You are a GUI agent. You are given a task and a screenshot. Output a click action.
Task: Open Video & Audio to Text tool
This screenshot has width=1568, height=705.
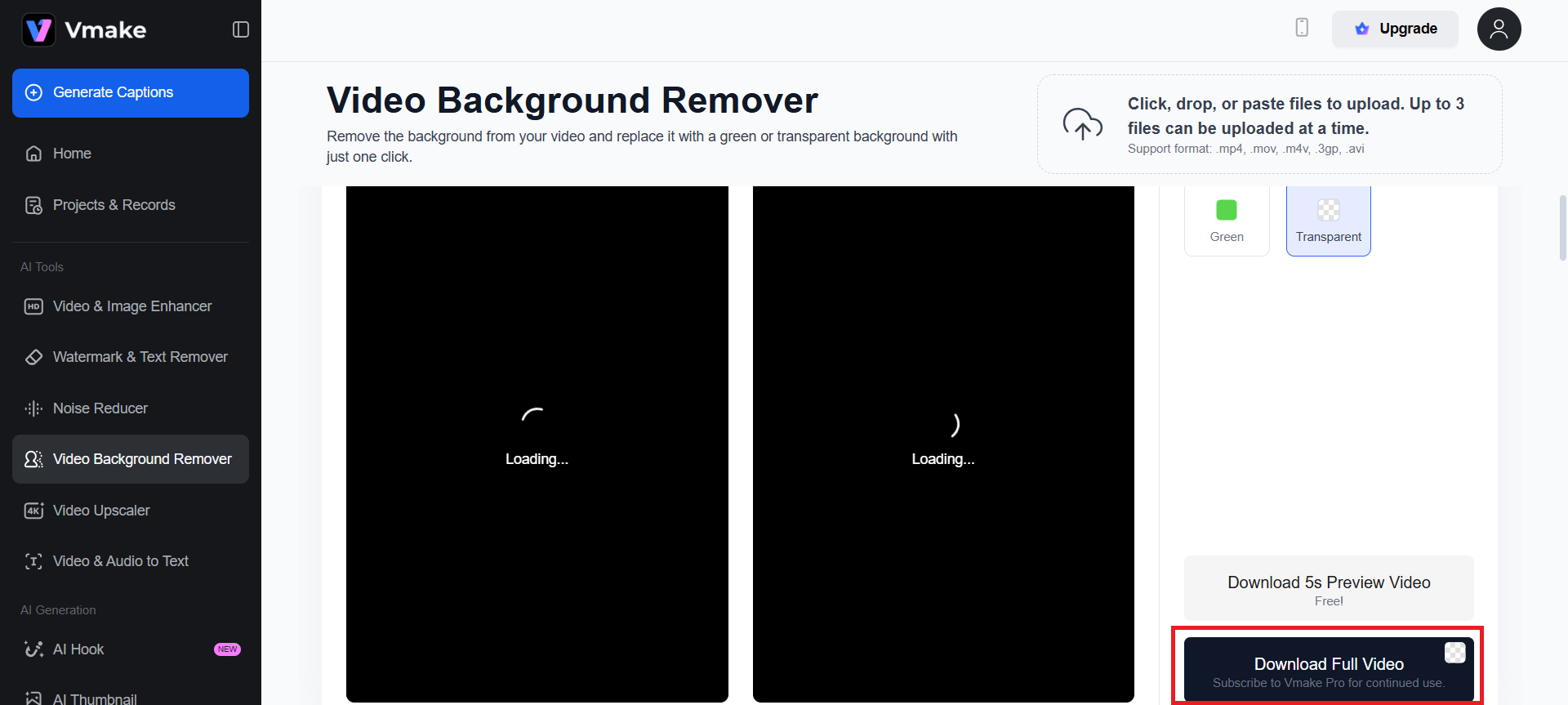tap(120, 561)
